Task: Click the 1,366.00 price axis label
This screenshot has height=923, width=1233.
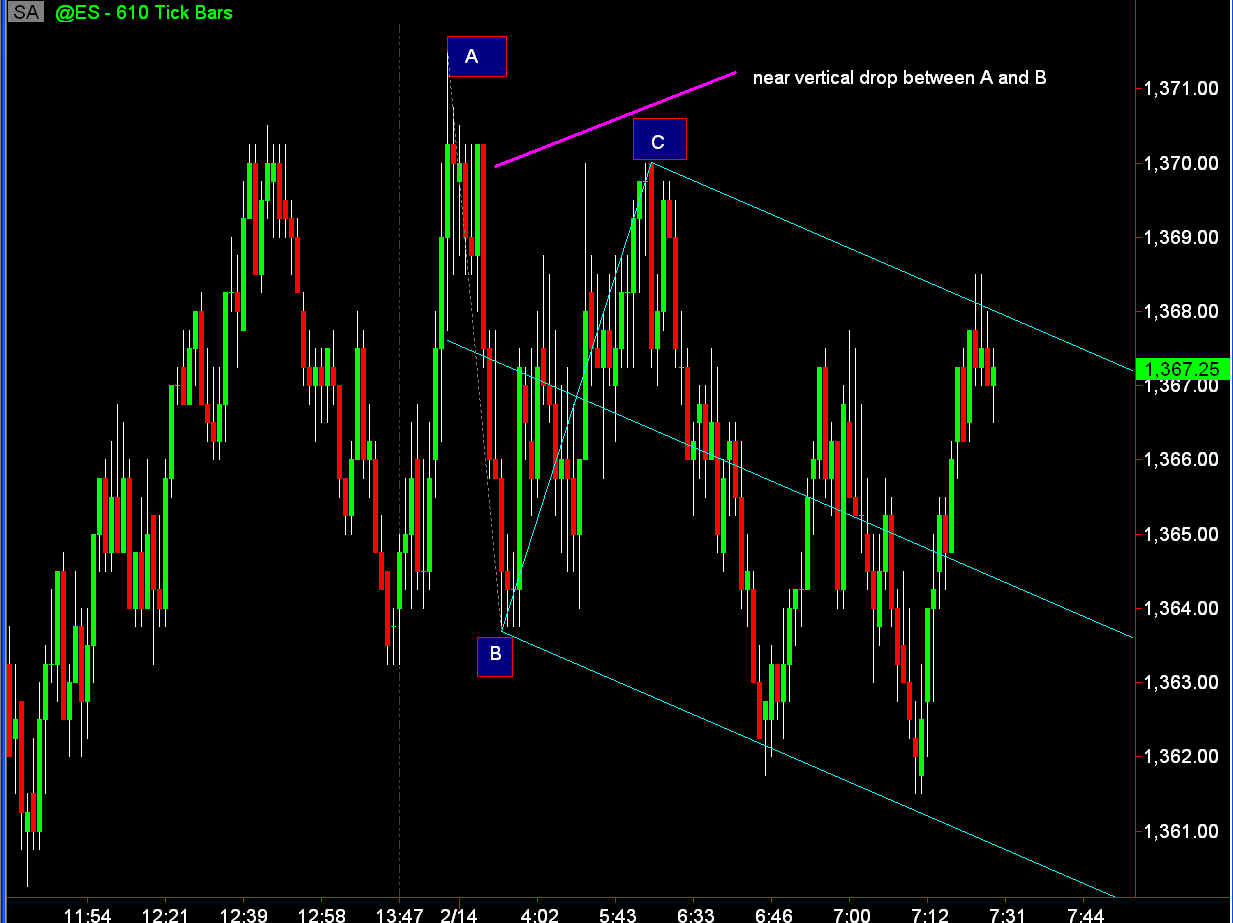Action: click(1181, 460)
